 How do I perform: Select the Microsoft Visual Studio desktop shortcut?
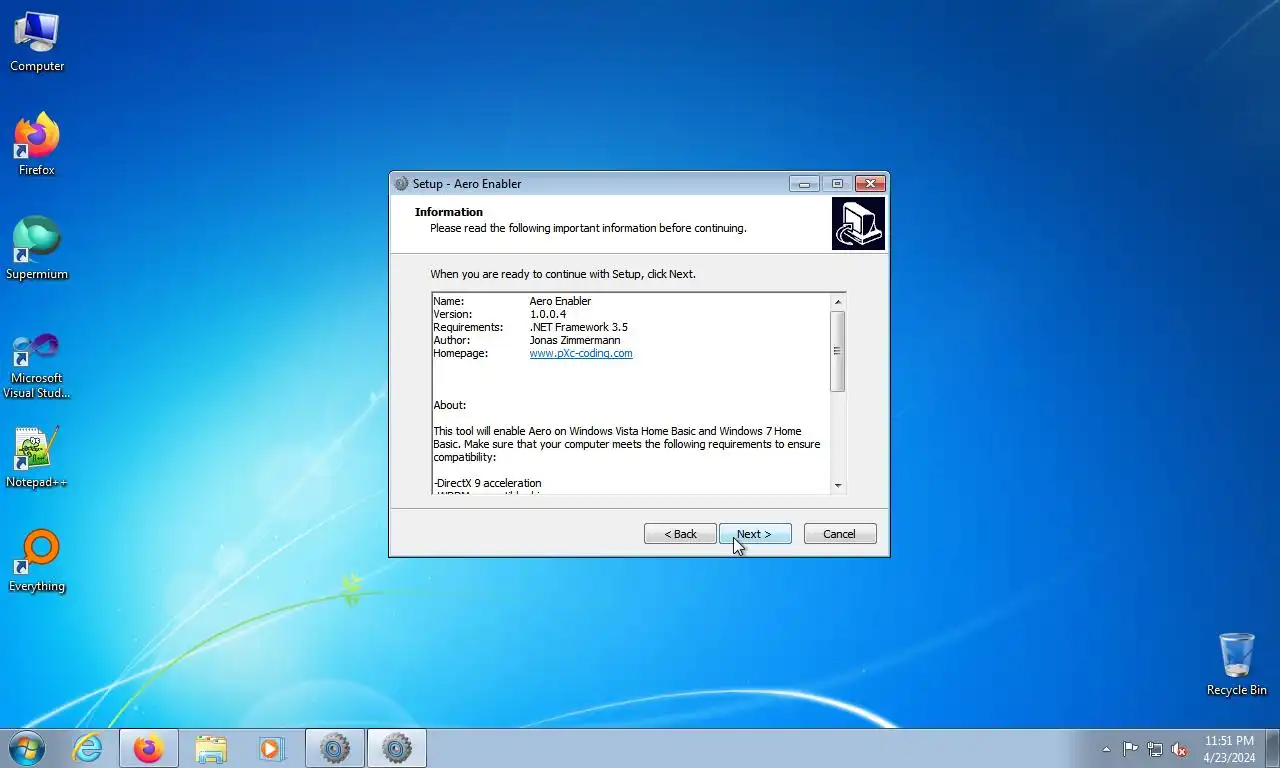(x=37, y=365)
